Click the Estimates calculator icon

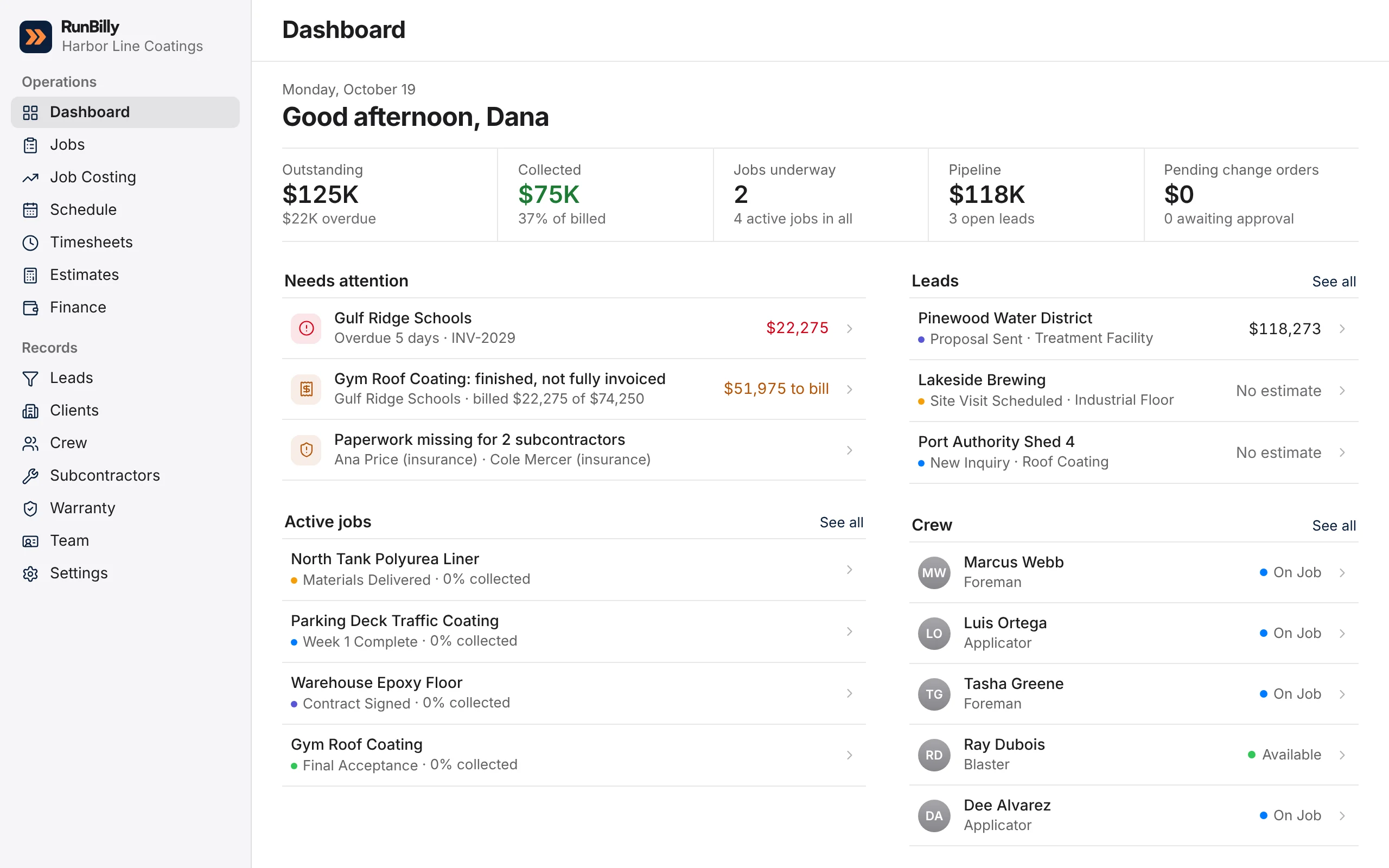(30, 276)
